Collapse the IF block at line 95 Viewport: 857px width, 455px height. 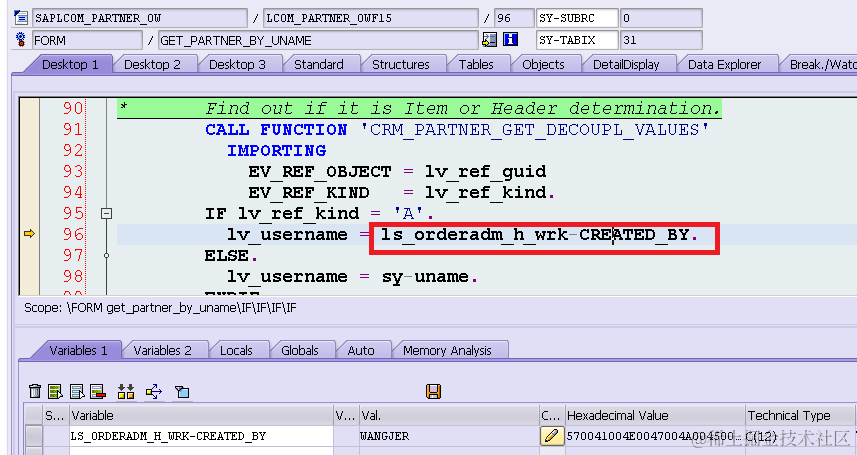tap(107, 213)
